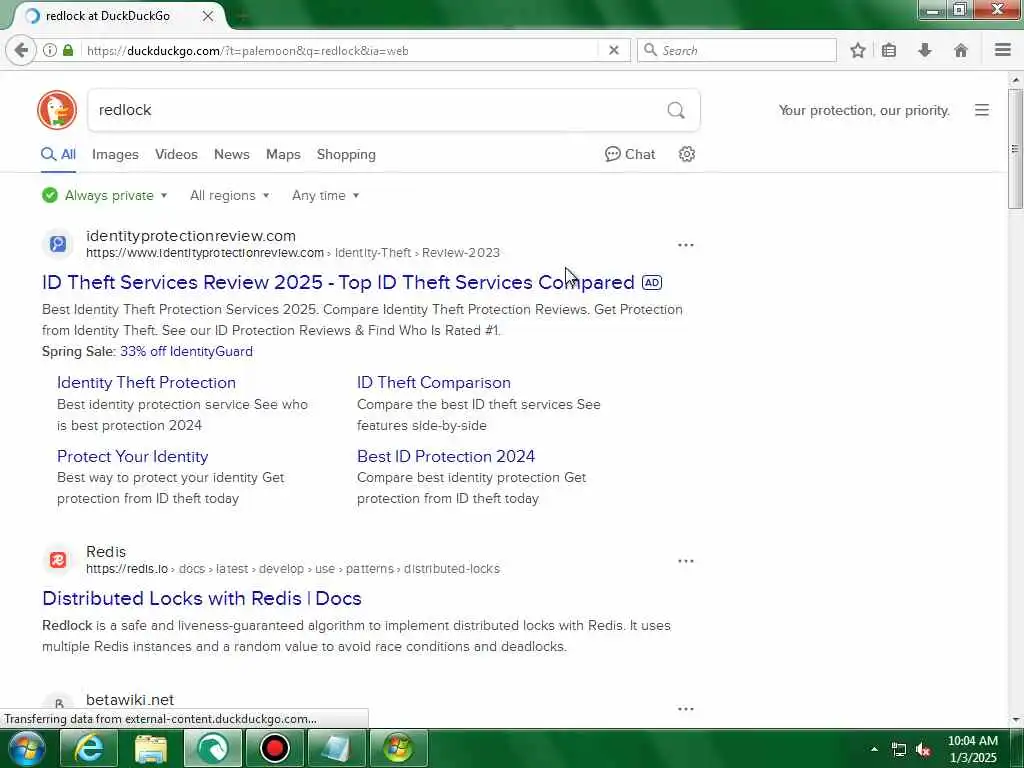Open ID Theft Services Review 2025 ad link

pos(338,282)
